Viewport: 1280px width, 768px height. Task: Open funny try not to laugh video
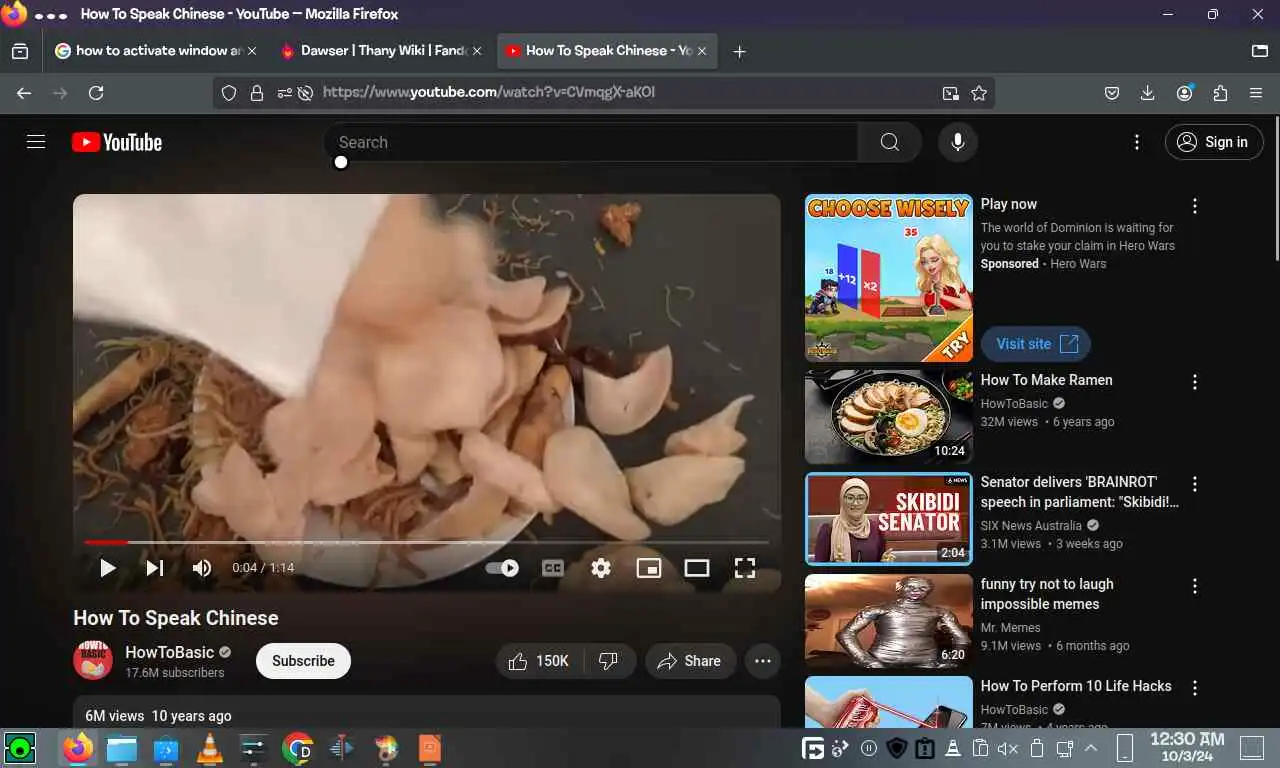[x=889, y=621]
